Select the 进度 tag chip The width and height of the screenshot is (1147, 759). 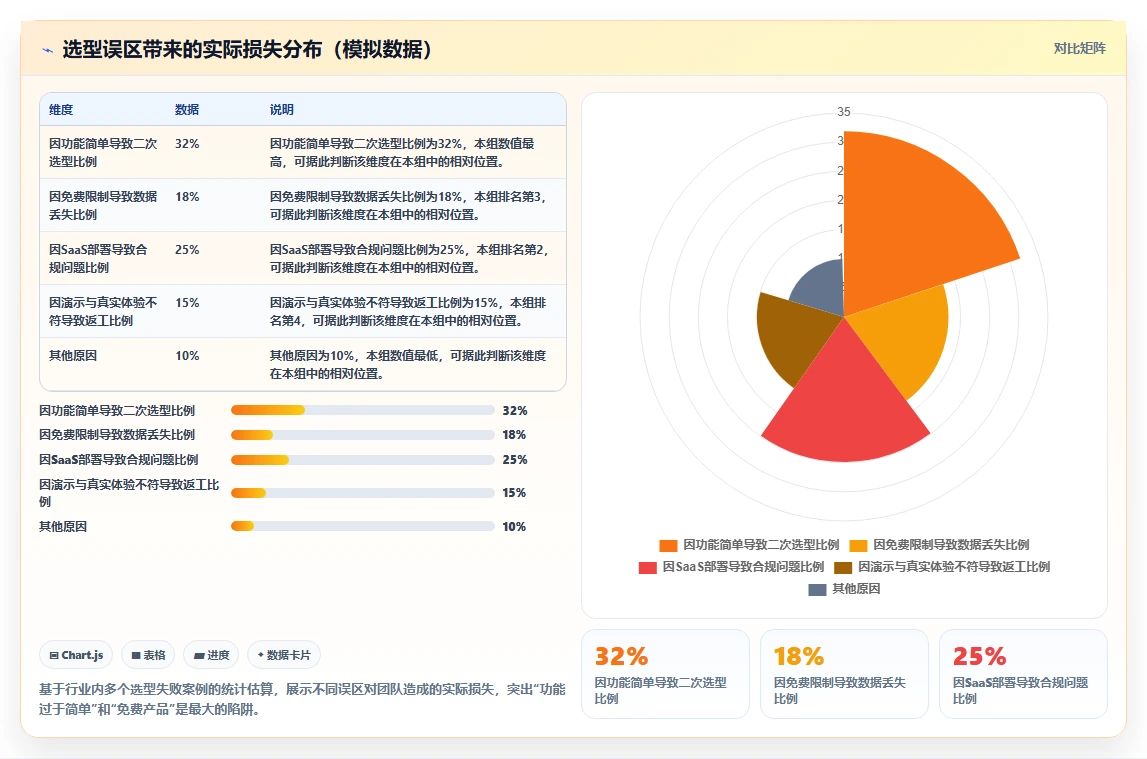point(211,655)
